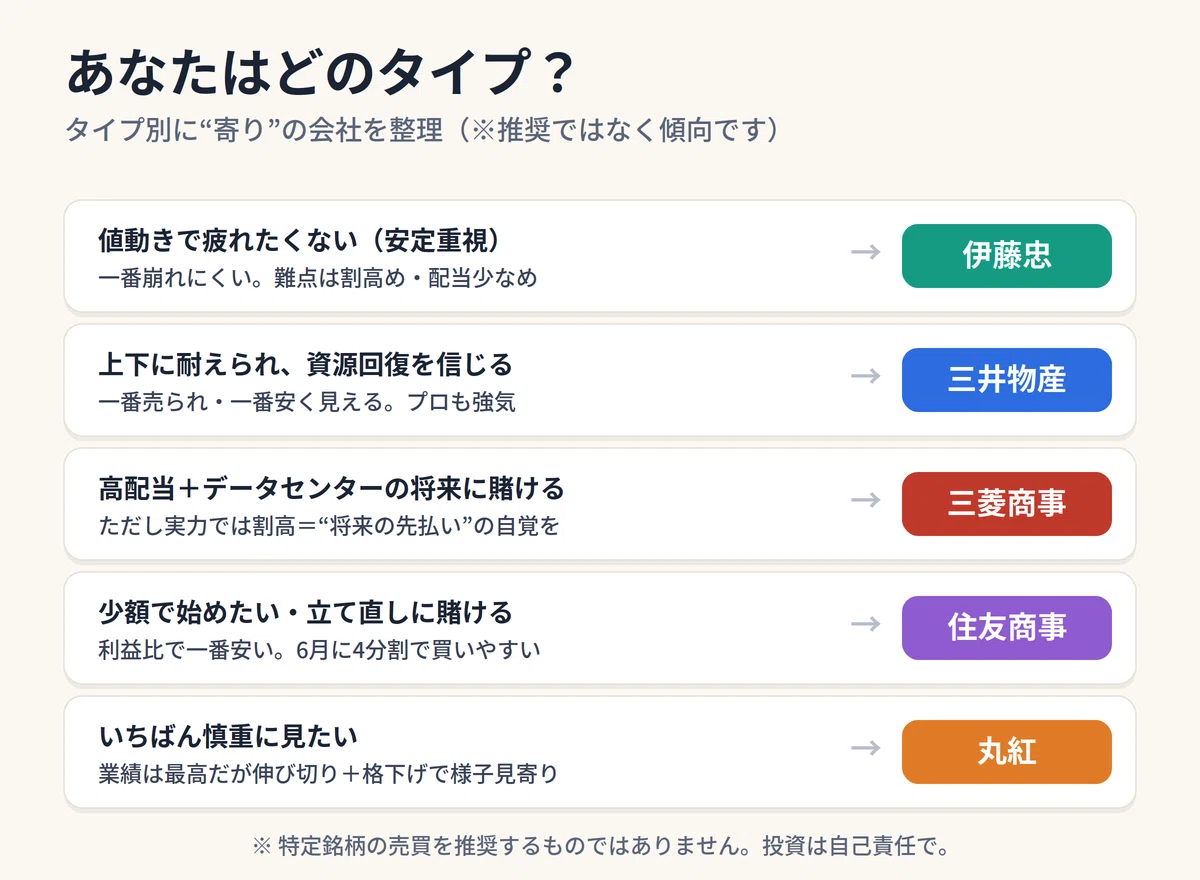Click the arrow beside 伊藤忠
Screen dimensions: 1200x880
pos(865,252)
